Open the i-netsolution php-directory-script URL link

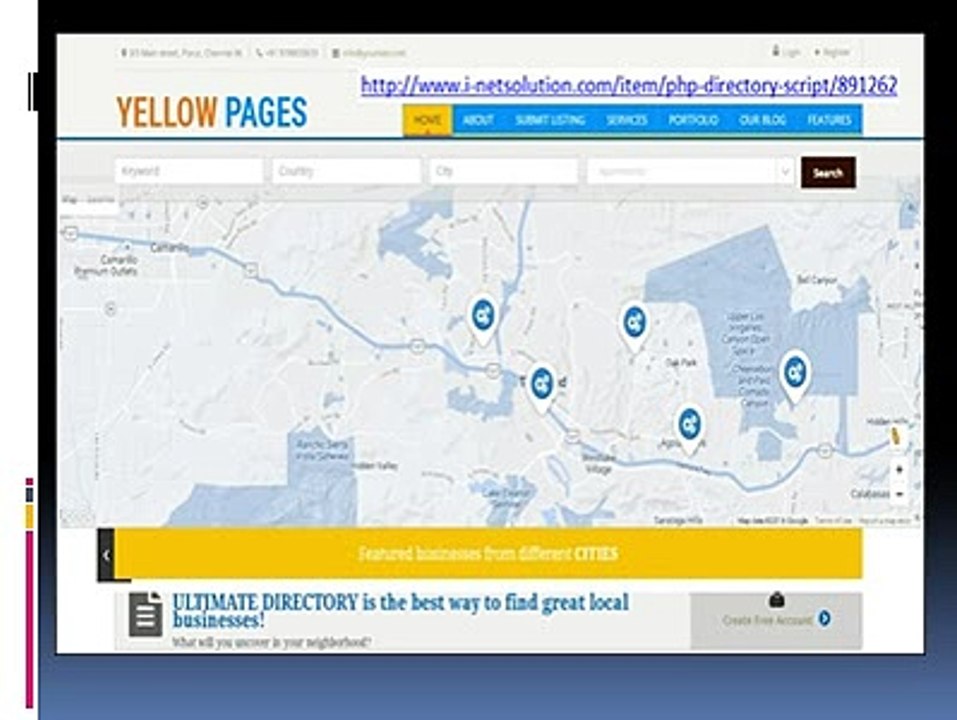point(629,85)
